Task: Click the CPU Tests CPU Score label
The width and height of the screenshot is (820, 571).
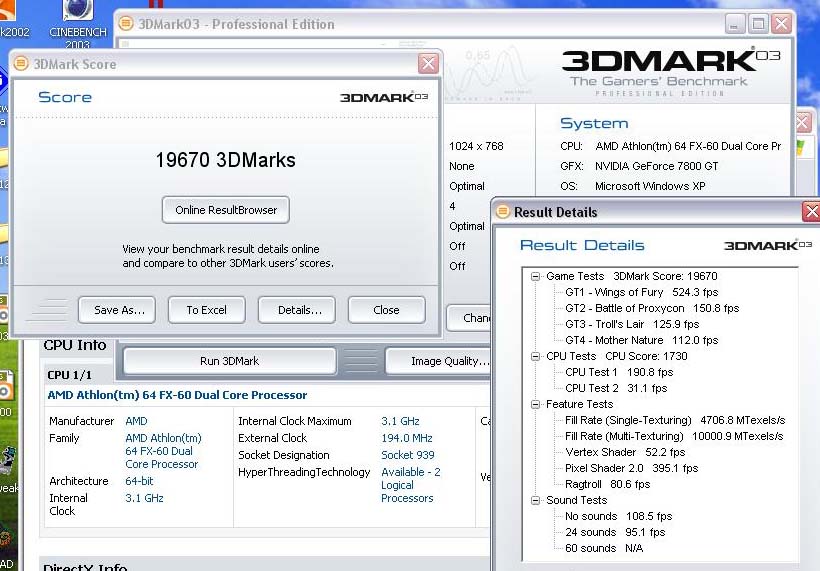Action: (617, 356)
